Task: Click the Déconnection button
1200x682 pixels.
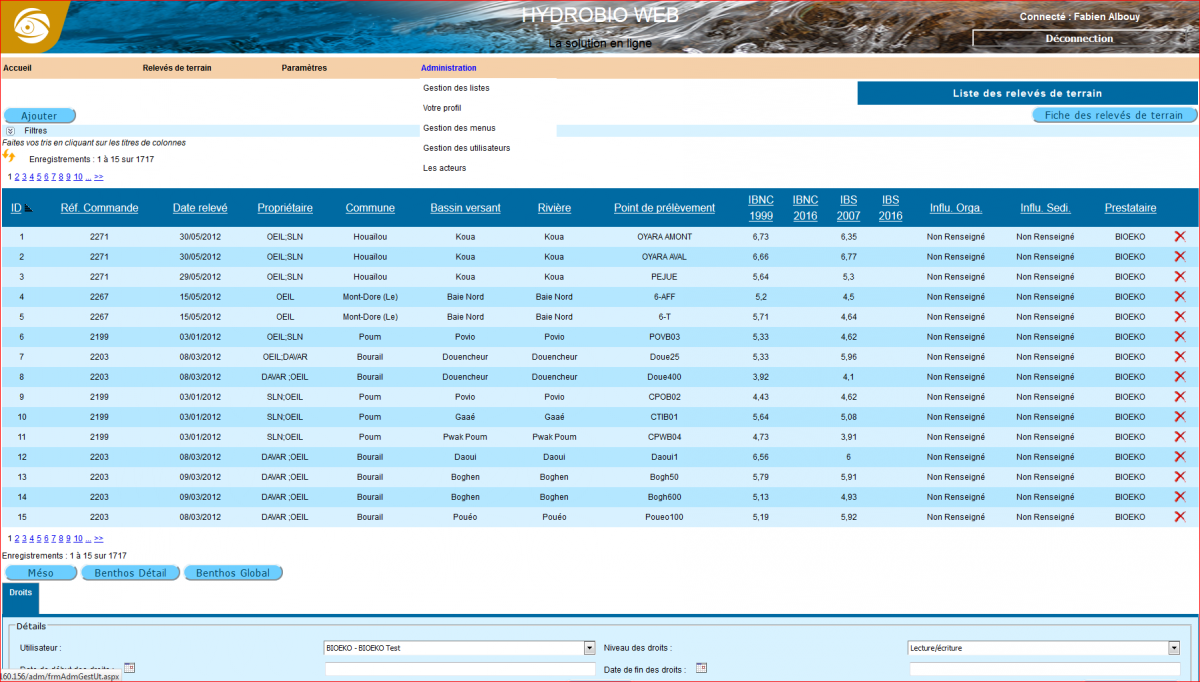Action: click(1078, 38)
